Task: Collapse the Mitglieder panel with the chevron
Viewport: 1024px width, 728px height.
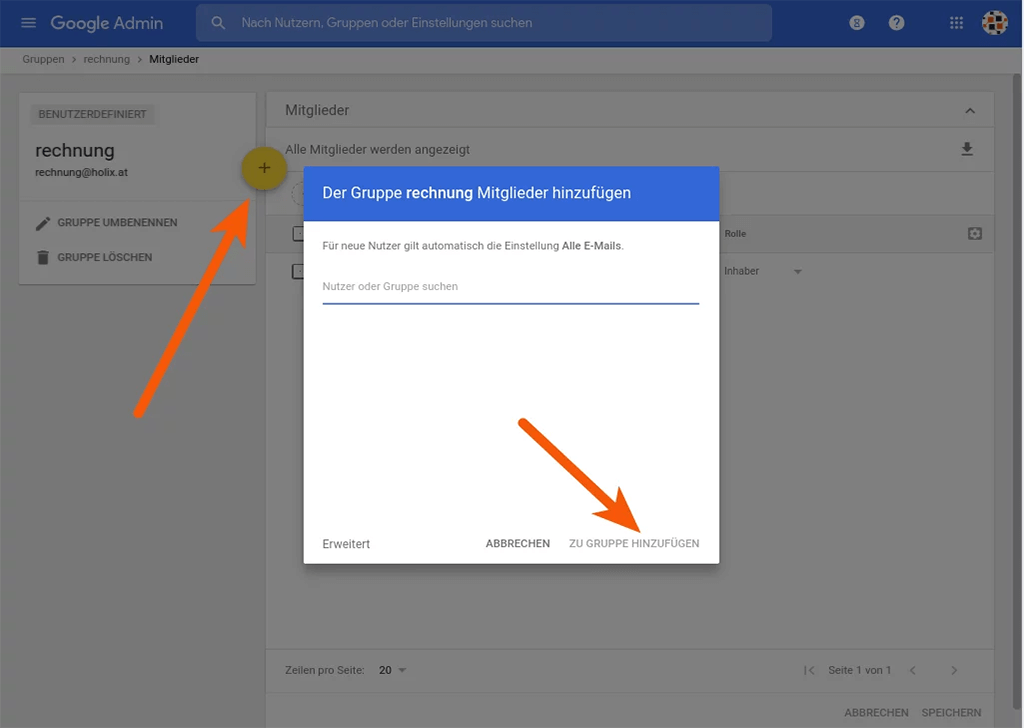Action: click(969, 110)
